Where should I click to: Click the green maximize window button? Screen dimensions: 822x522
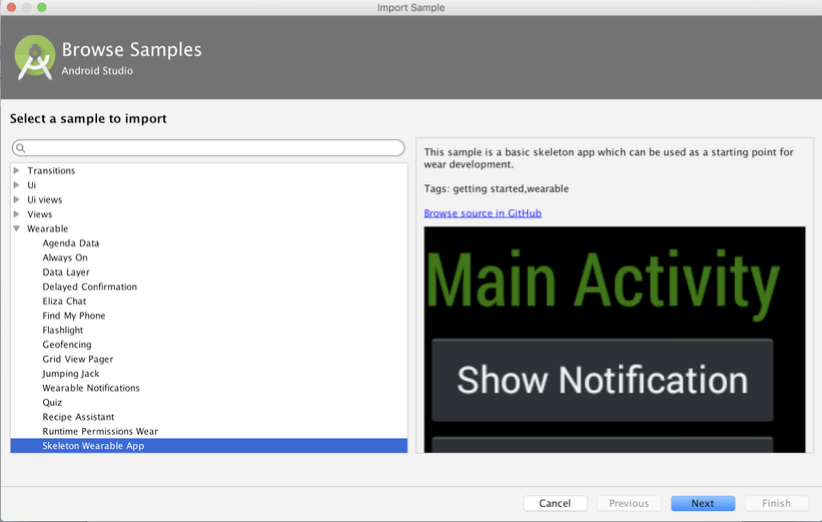click(41, 7)
